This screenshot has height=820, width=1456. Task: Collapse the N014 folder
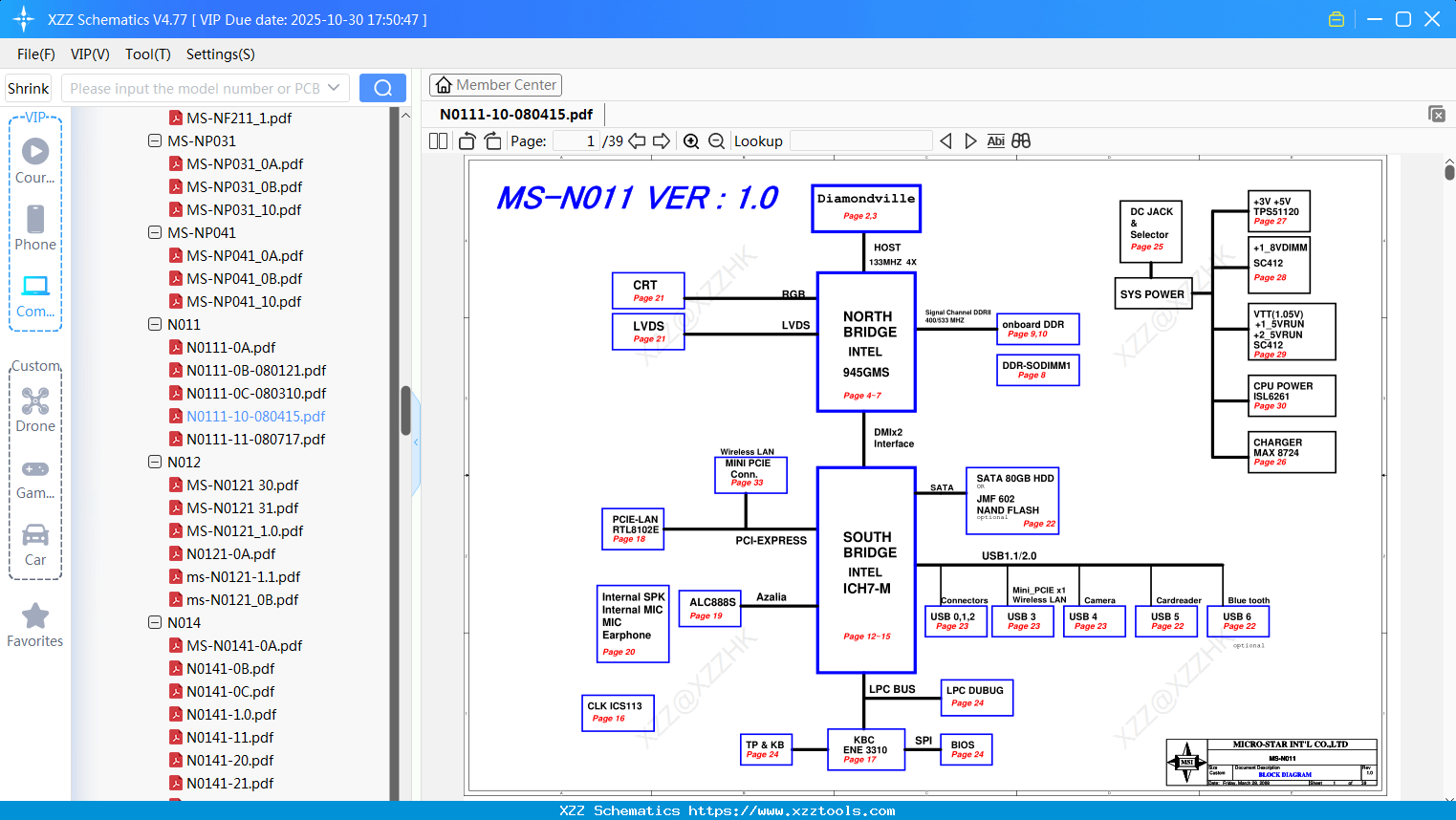(155, 622)
